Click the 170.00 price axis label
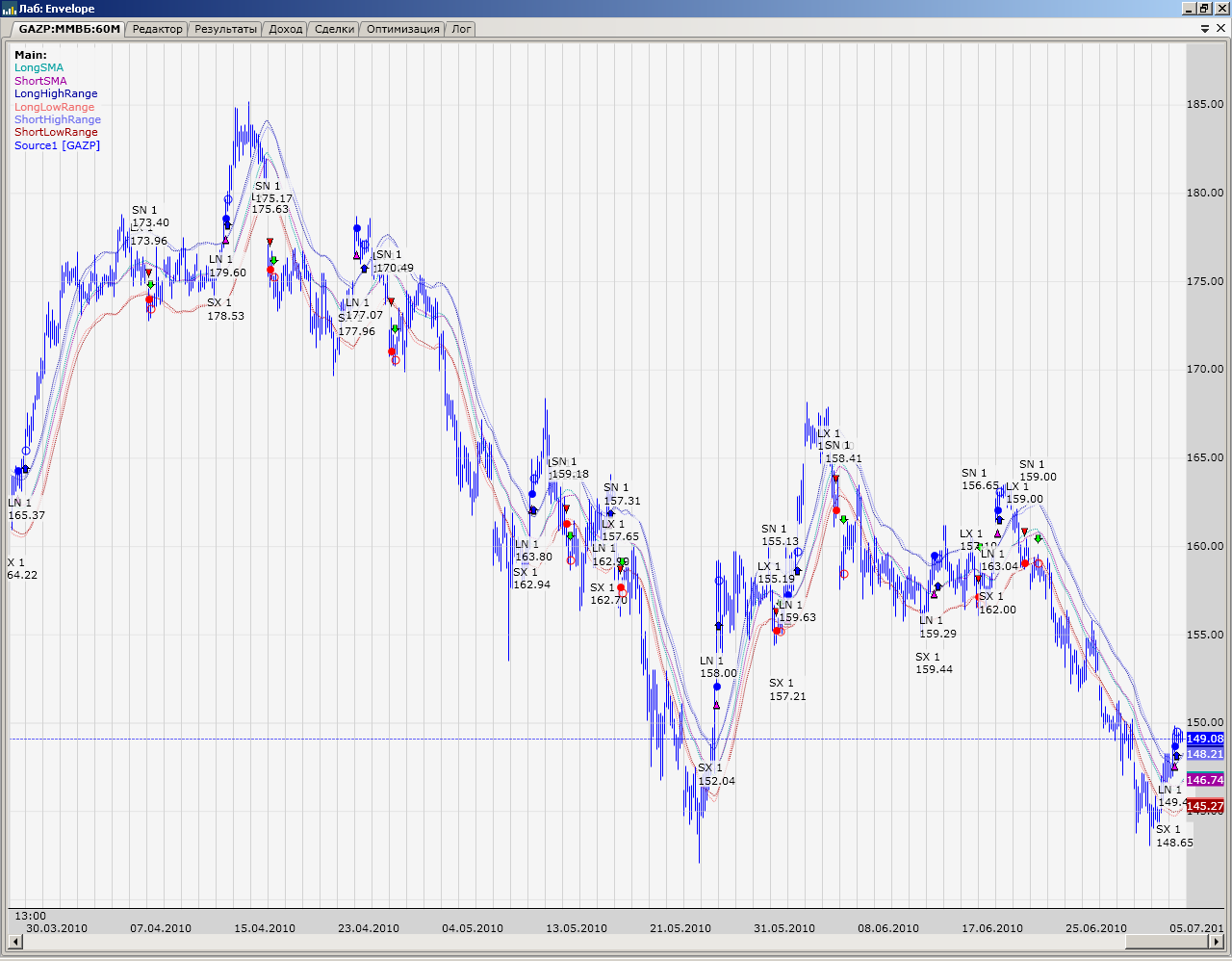This screenshot has height=961, width=1232. click(x=1205, y=369)
